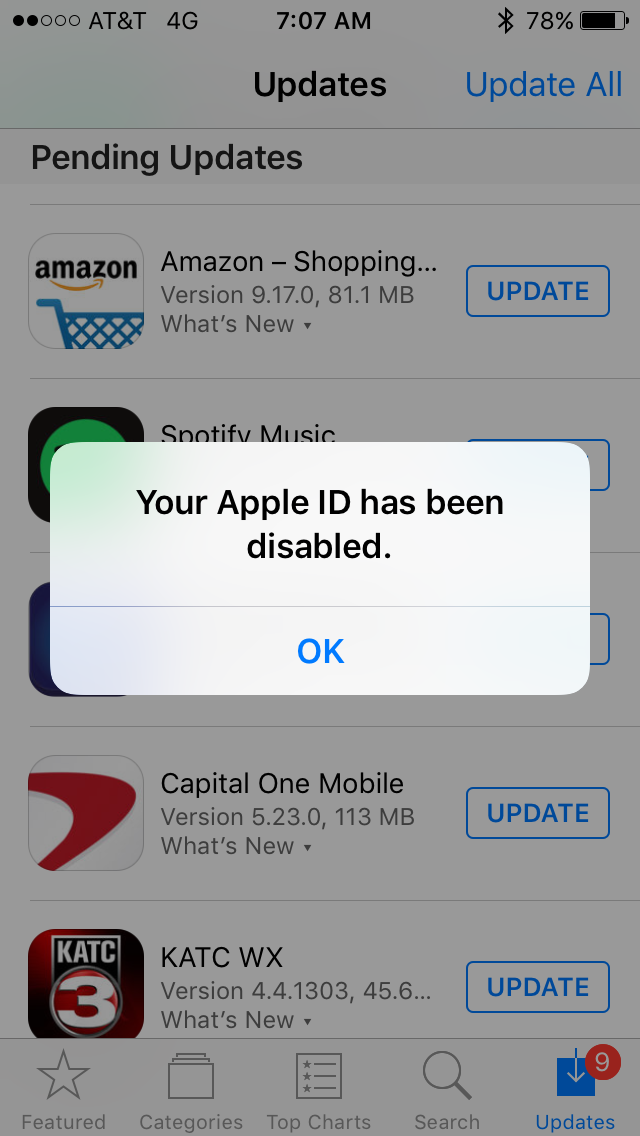This screenshot has width=640, height=1136.
Task: Tap OK on the Apple ID alert
Action: point(320,651)
